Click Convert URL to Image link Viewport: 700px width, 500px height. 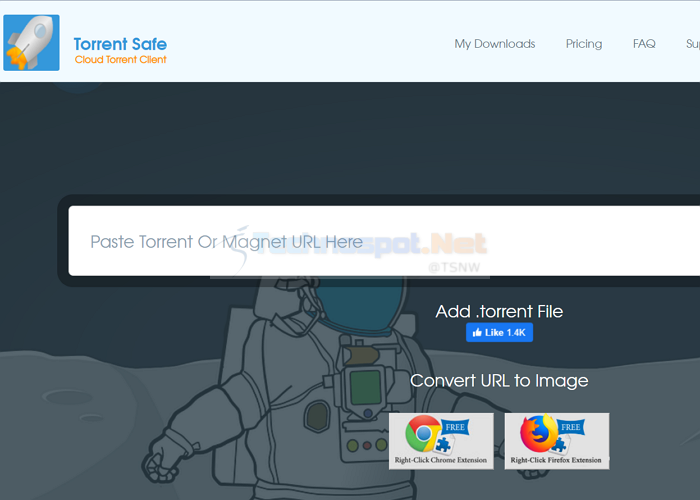pos(499,381)
